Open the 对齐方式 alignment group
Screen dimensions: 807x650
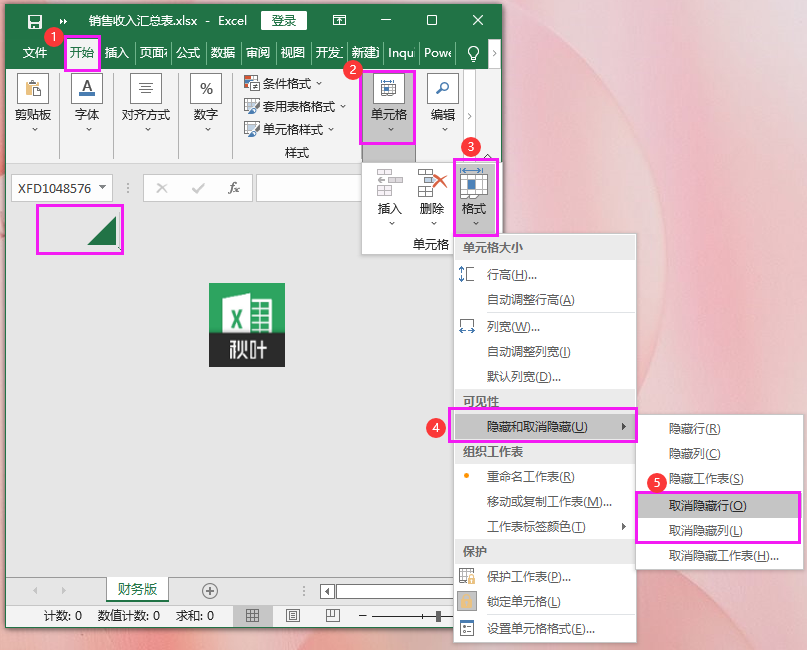coord(146,103)
